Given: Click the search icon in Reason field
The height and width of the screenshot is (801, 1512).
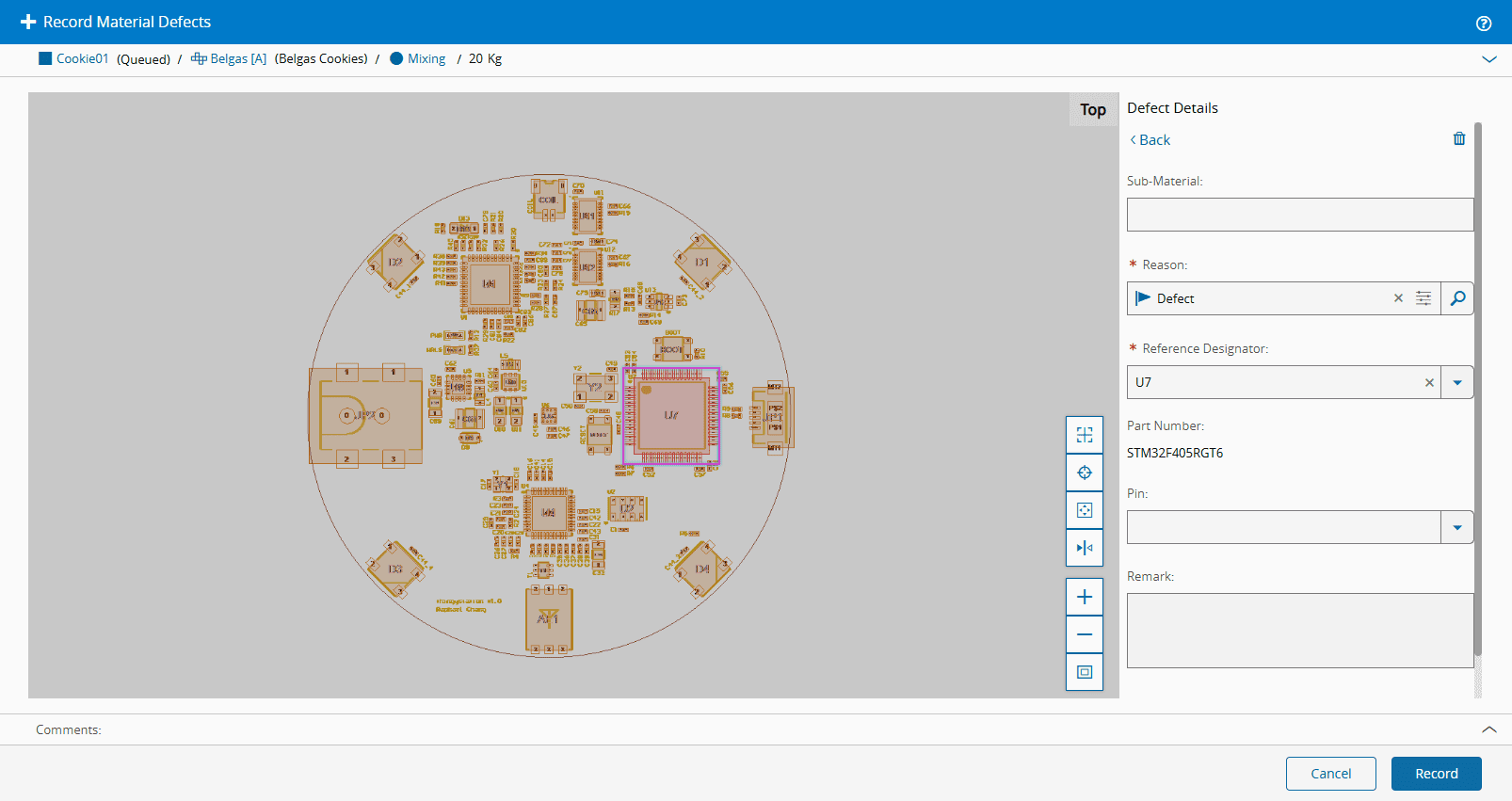Looking at the screenshot, I should (x=1456, y=298).
